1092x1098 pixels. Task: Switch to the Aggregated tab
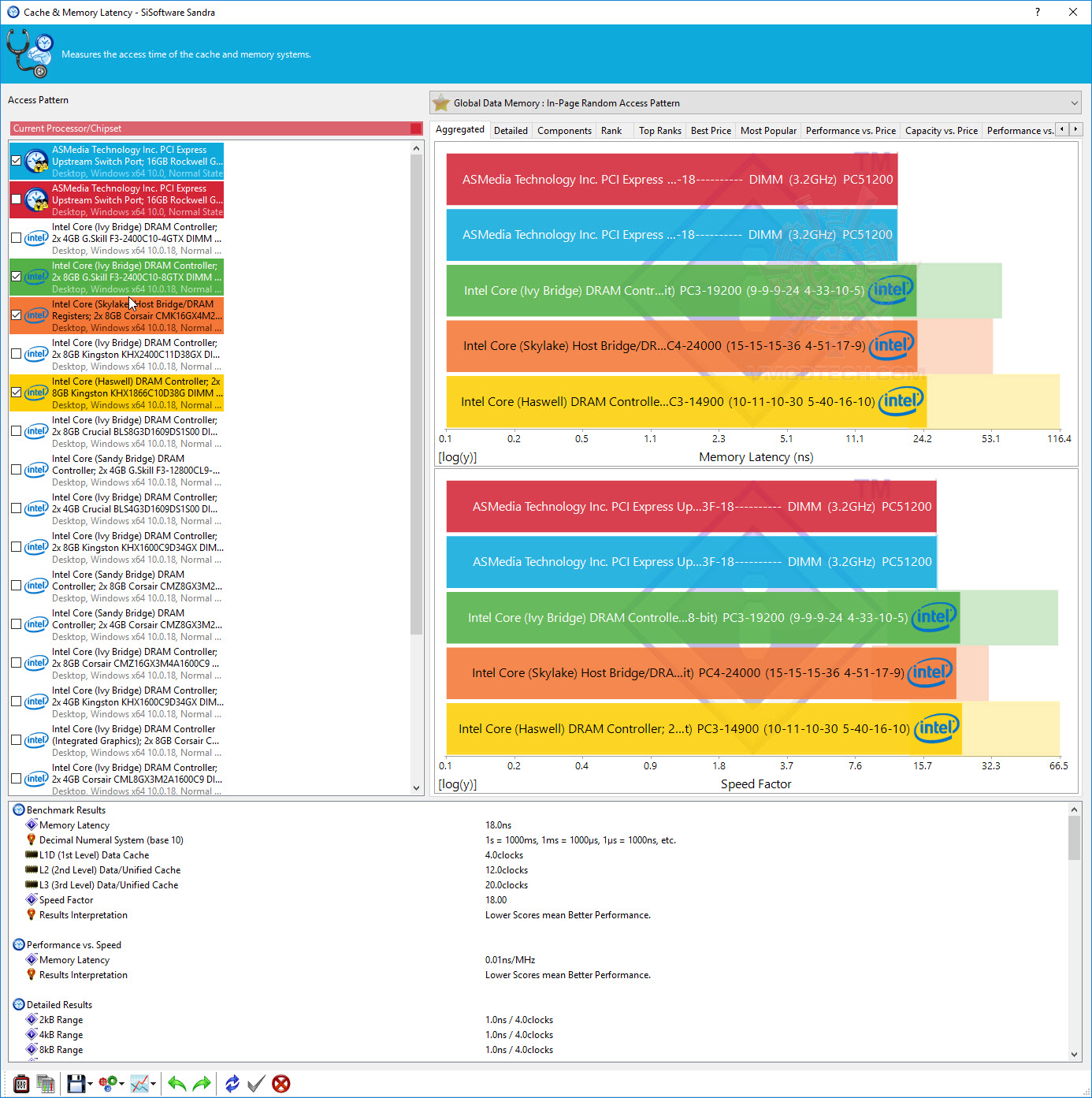(460, 129)
